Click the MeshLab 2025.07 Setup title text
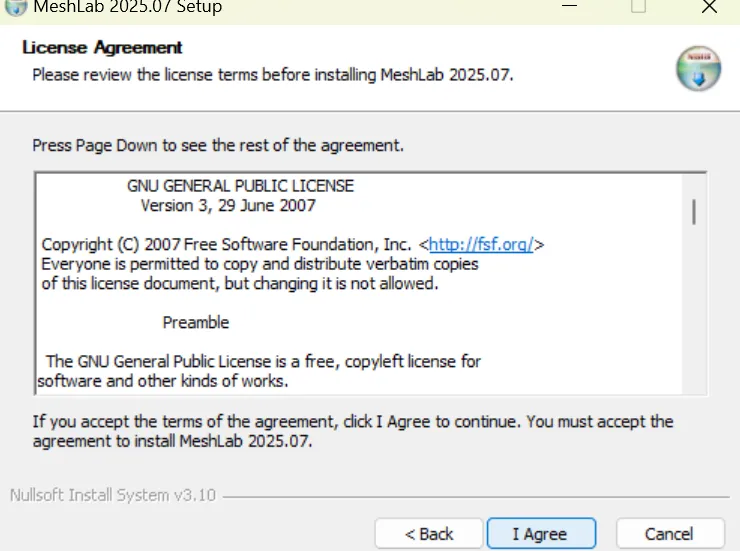Viewport: 740px width, 551px height. [x=128, y=7]
